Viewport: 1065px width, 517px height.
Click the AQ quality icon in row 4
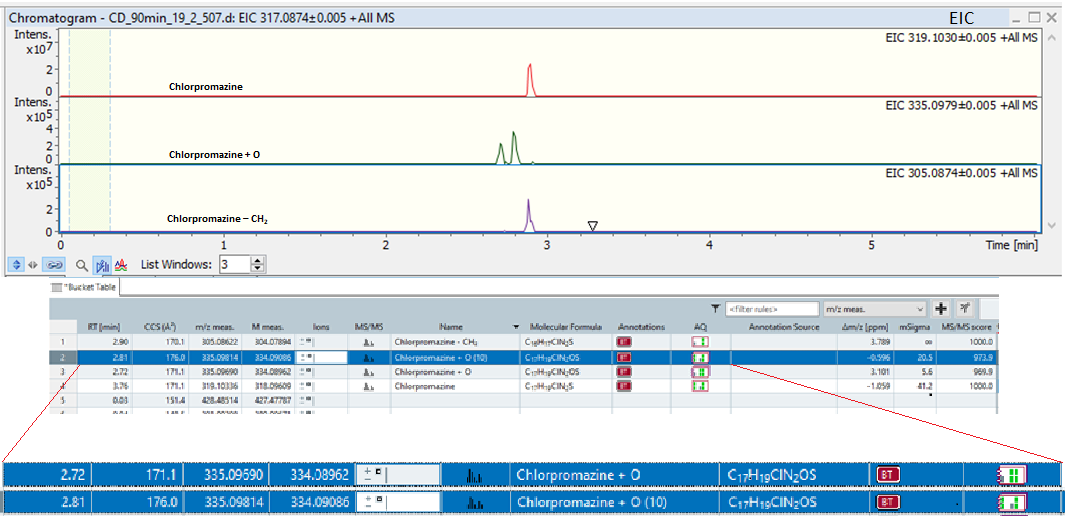point(700,386)
